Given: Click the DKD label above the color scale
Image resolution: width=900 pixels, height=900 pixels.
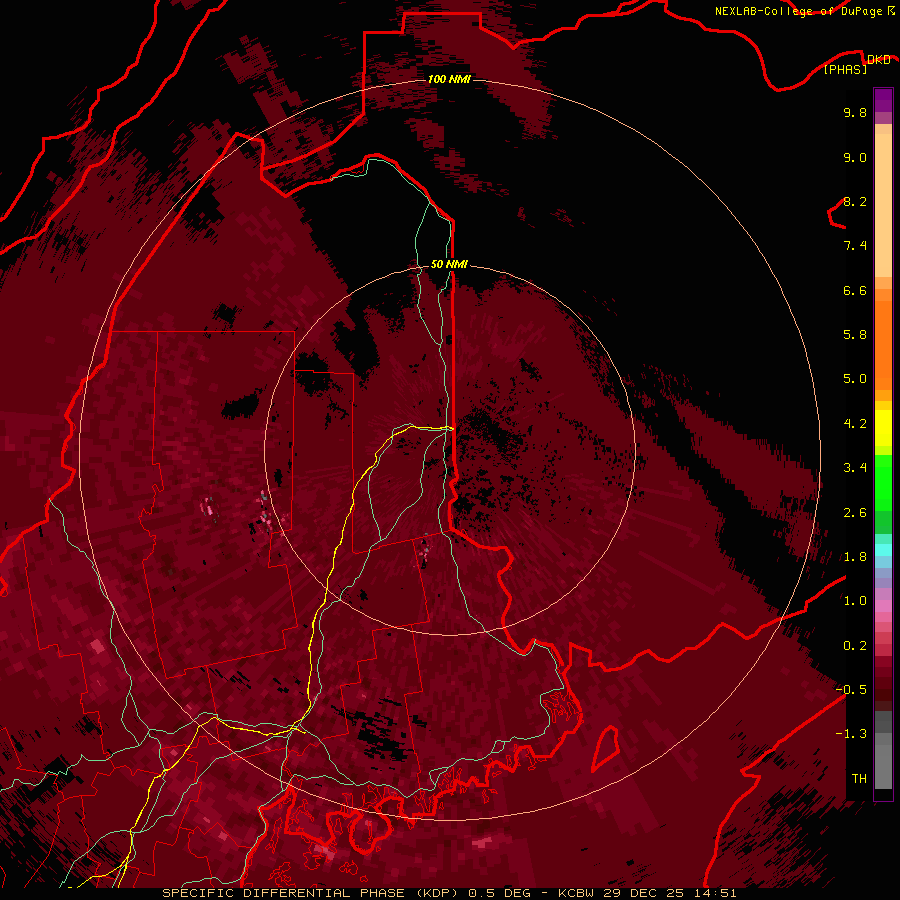Looking at the screenshot, I should (879, 59).
